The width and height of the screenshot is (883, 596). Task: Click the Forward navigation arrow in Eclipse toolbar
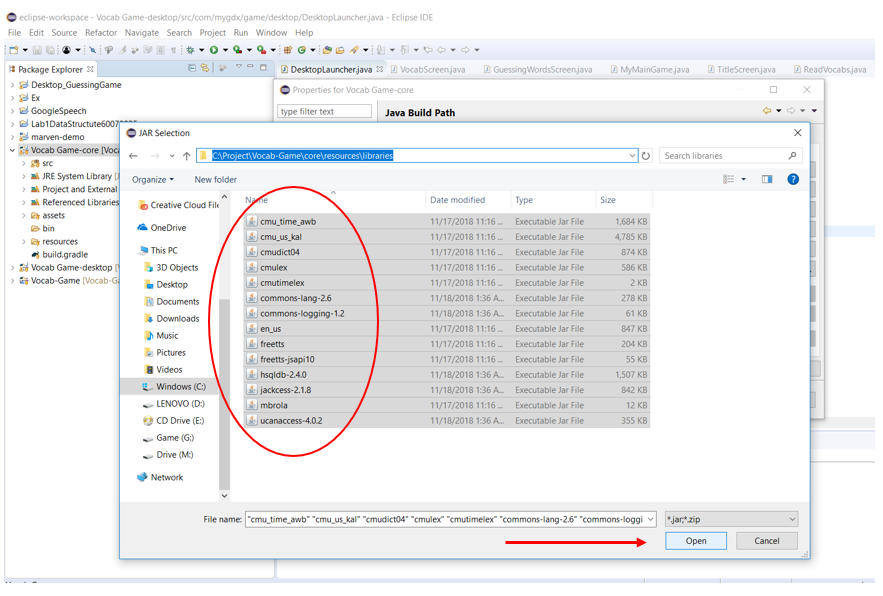[x=465, y=50]
